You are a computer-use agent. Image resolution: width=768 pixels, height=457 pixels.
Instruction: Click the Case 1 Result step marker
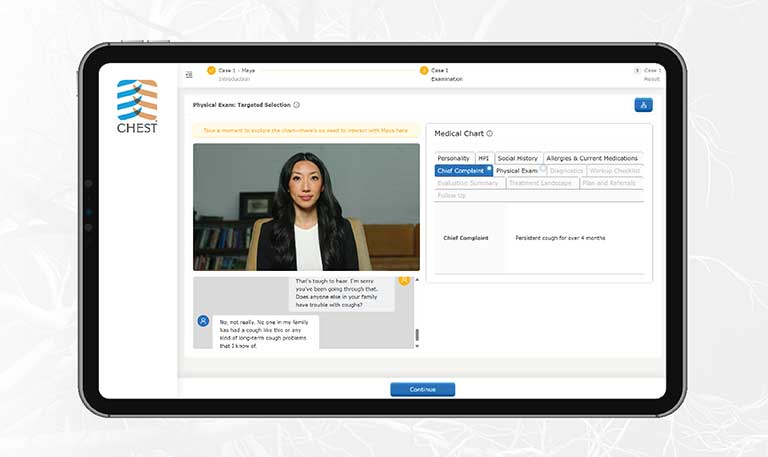point(637,71)
